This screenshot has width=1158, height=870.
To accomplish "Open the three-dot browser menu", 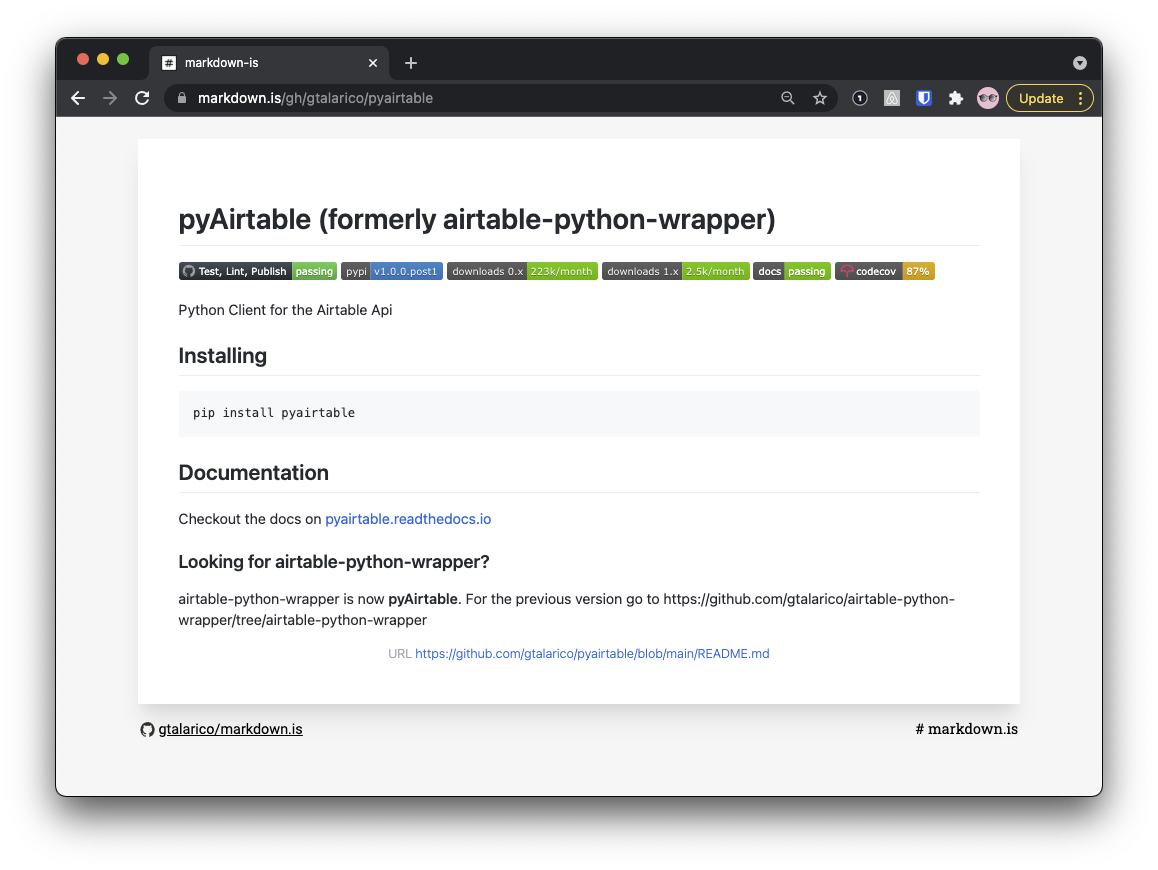I will point(1081,97).
